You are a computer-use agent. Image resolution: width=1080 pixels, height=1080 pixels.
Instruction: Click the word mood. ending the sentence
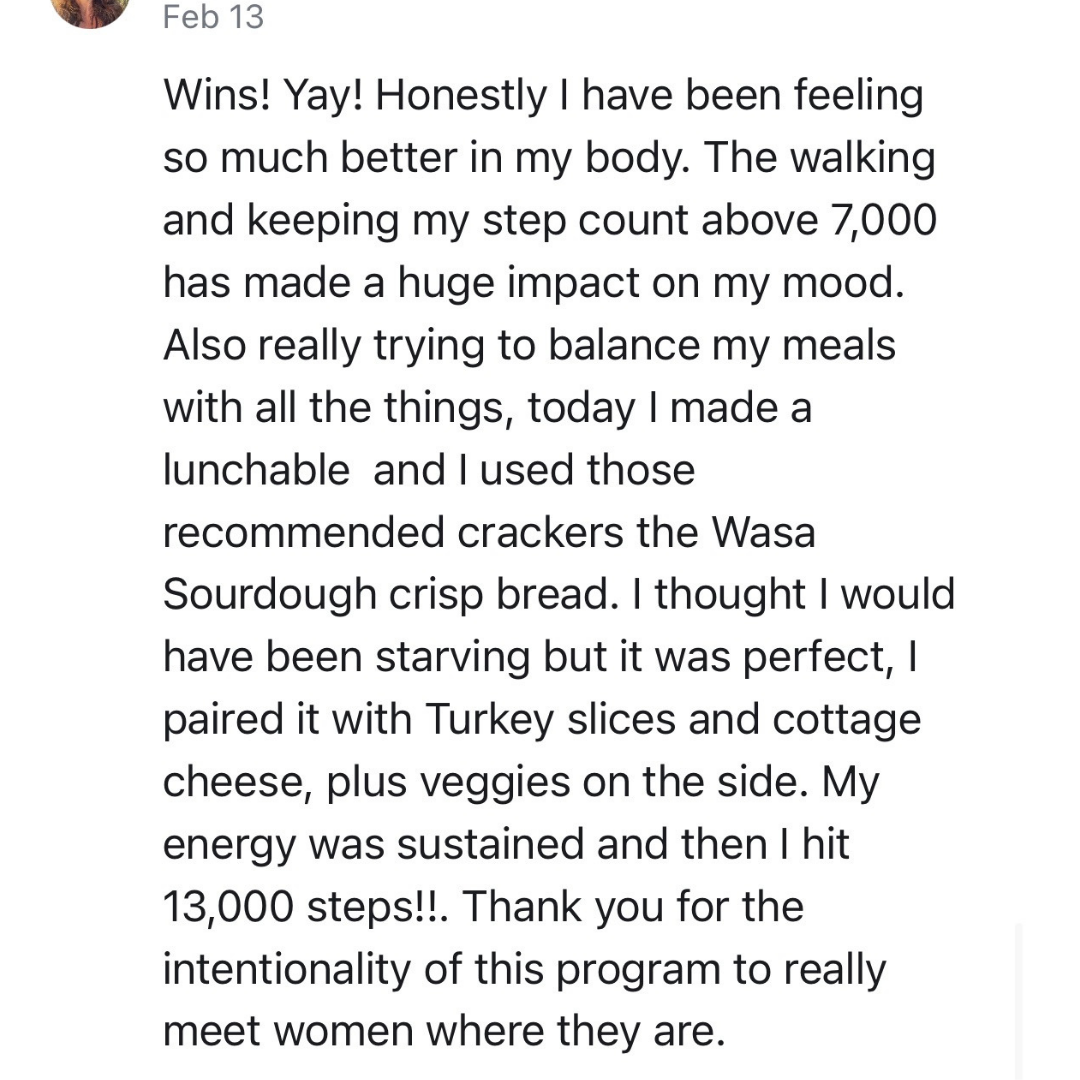[843, 283]
